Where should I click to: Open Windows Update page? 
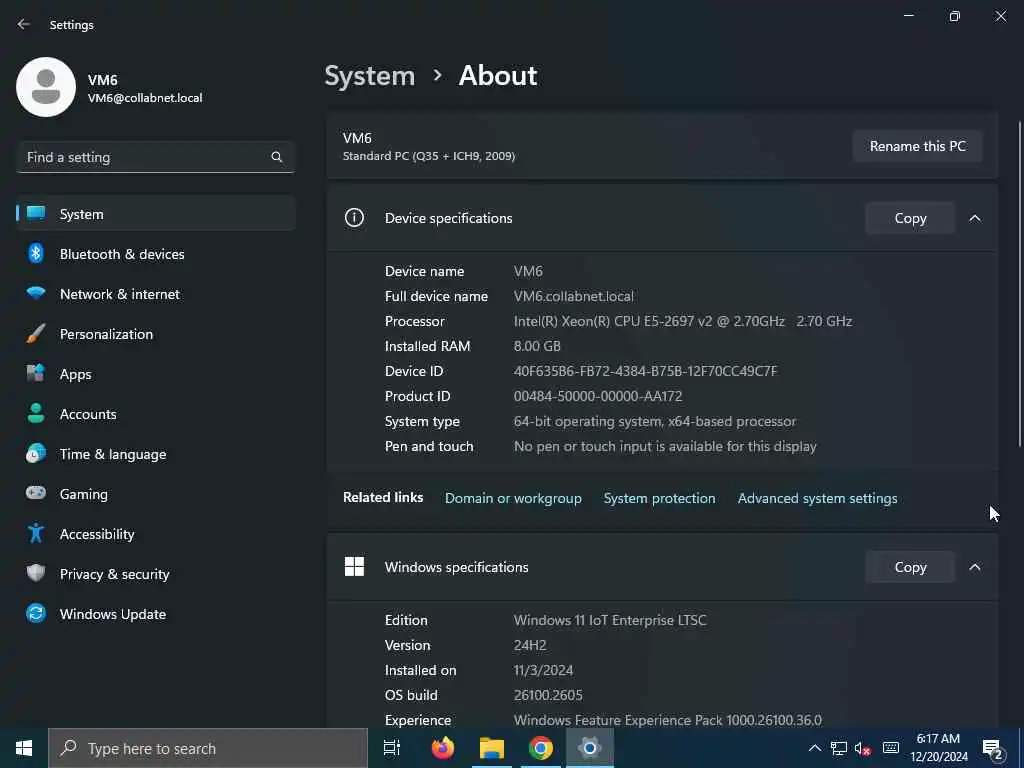coord(156,614)
